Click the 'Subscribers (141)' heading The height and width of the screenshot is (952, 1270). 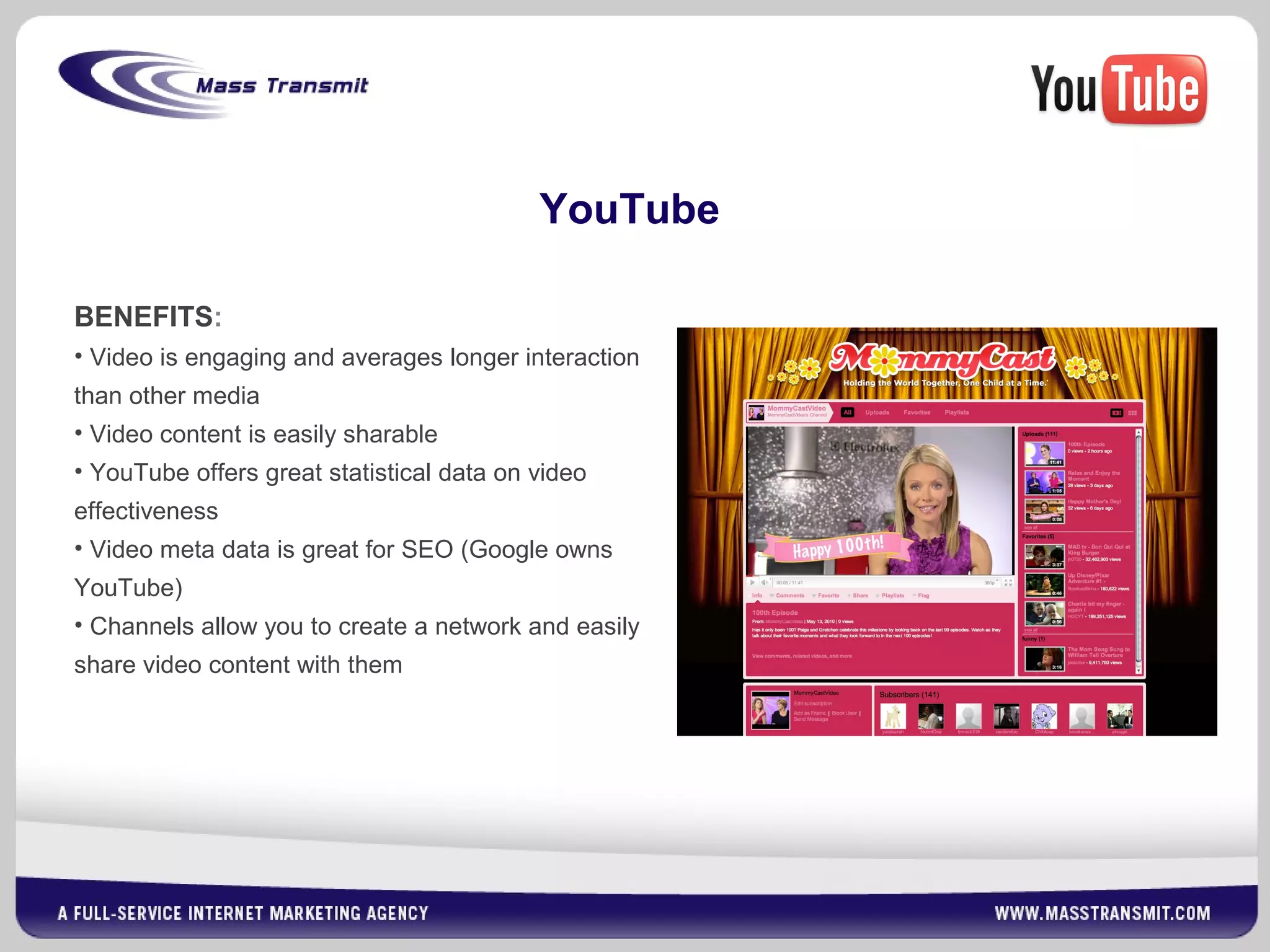[909, 695]
